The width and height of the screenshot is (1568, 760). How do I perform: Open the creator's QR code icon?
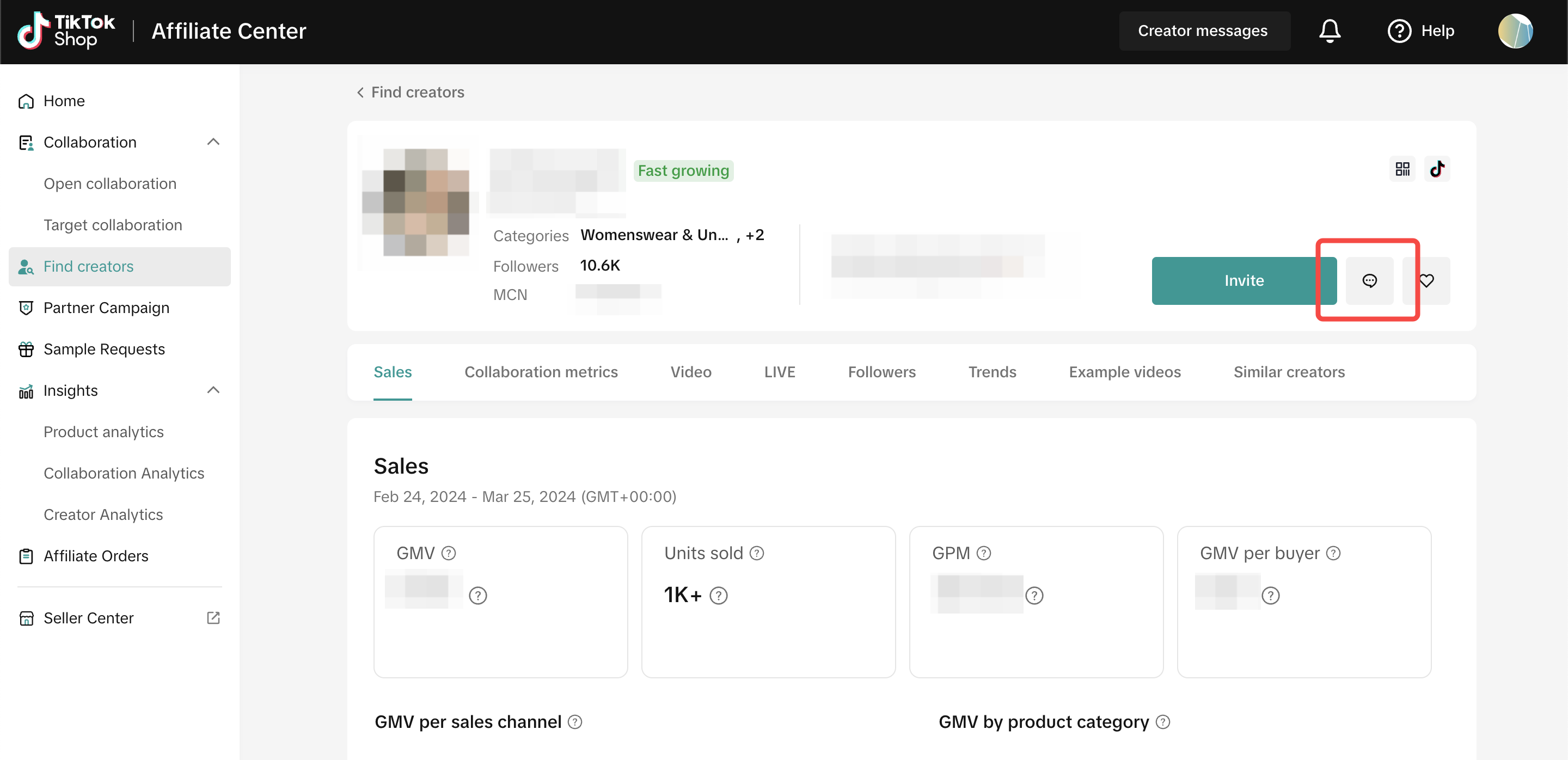(1402, 169)
